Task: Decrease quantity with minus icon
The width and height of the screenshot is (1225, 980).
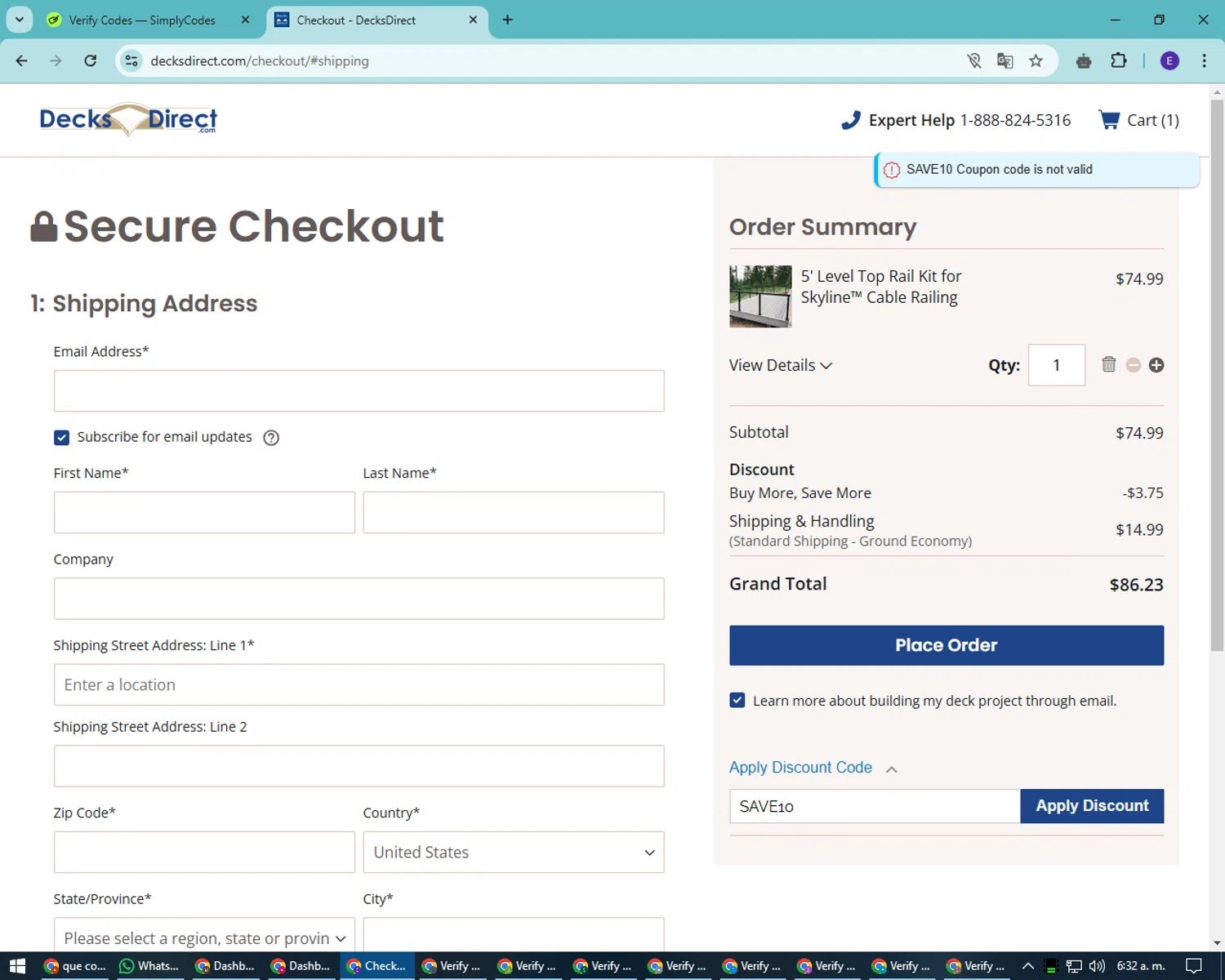Action: click(x=1133, y=365)
